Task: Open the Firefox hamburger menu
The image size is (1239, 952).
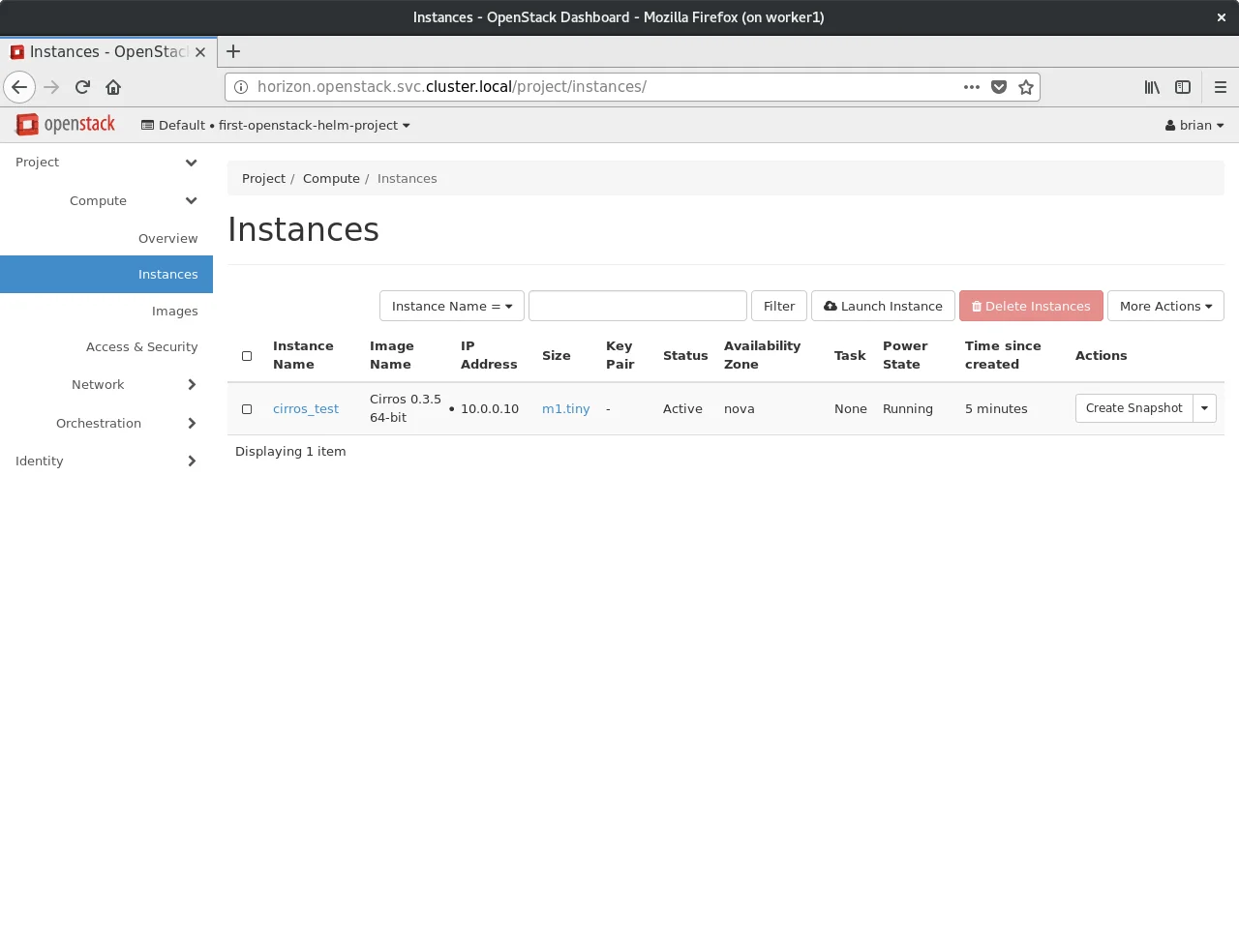Action: (x=1220, y=87)
